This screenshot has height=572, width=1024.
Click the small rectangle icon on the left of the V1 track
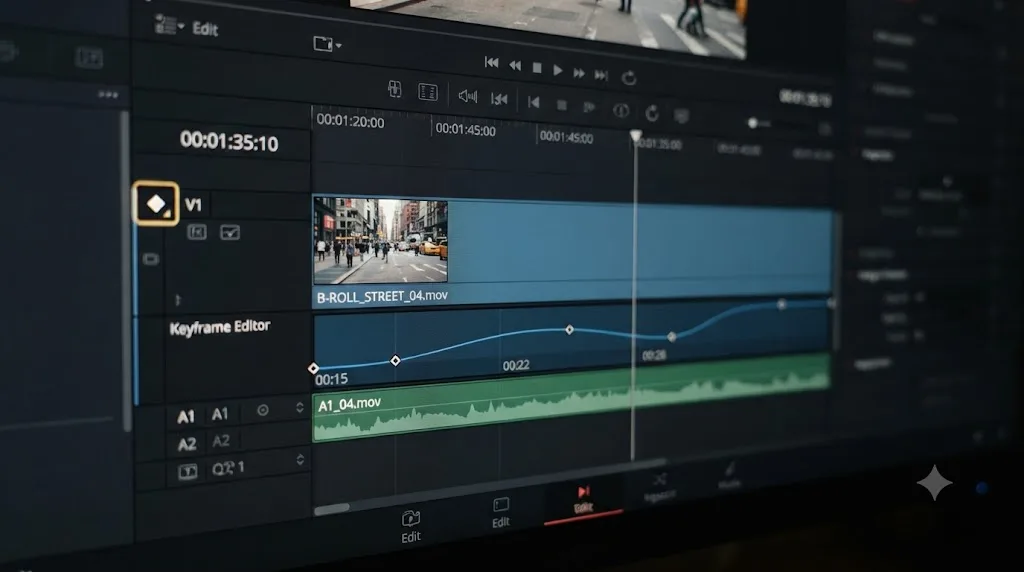[151, 260]
